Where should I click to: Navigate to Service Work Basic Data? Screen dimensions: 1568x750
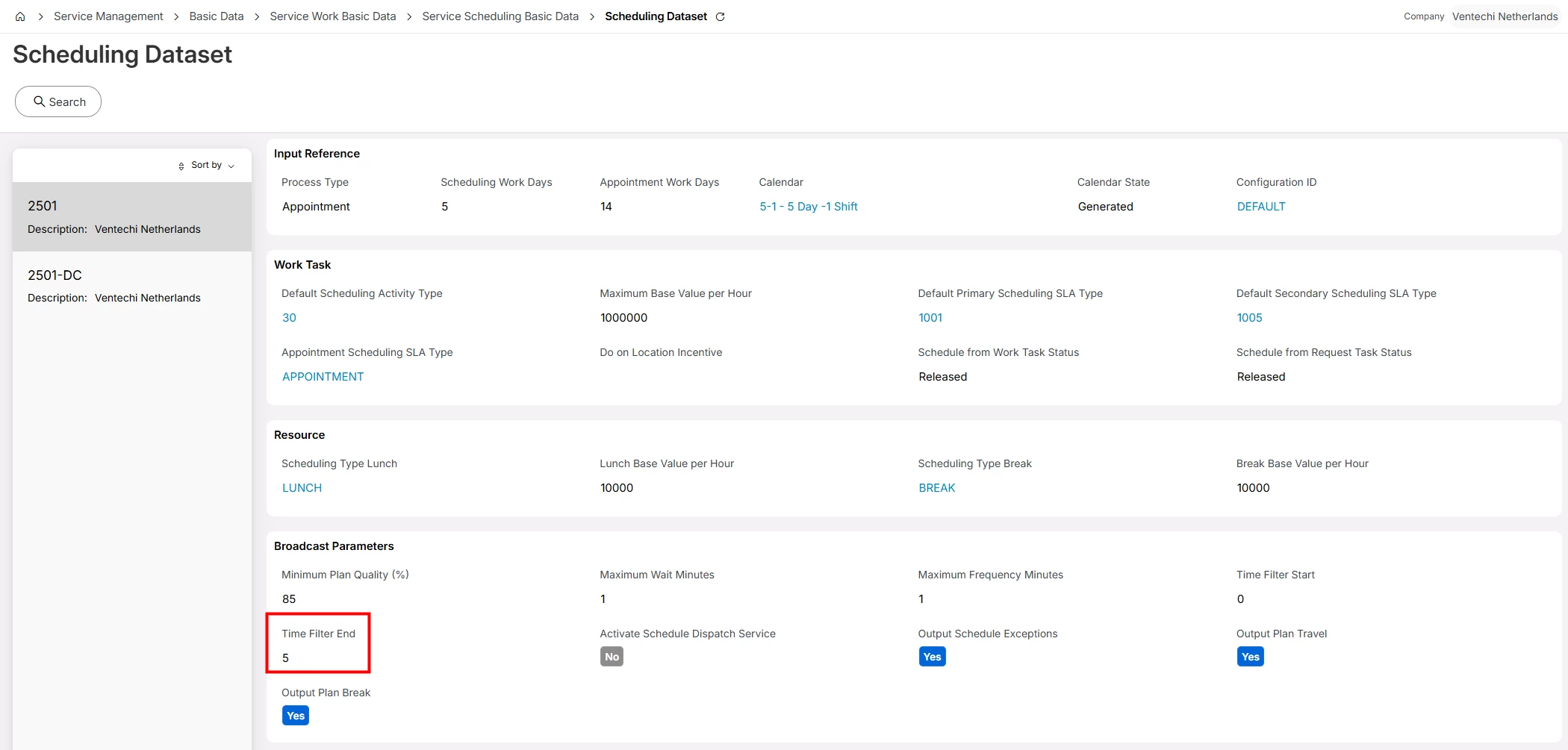333,16
